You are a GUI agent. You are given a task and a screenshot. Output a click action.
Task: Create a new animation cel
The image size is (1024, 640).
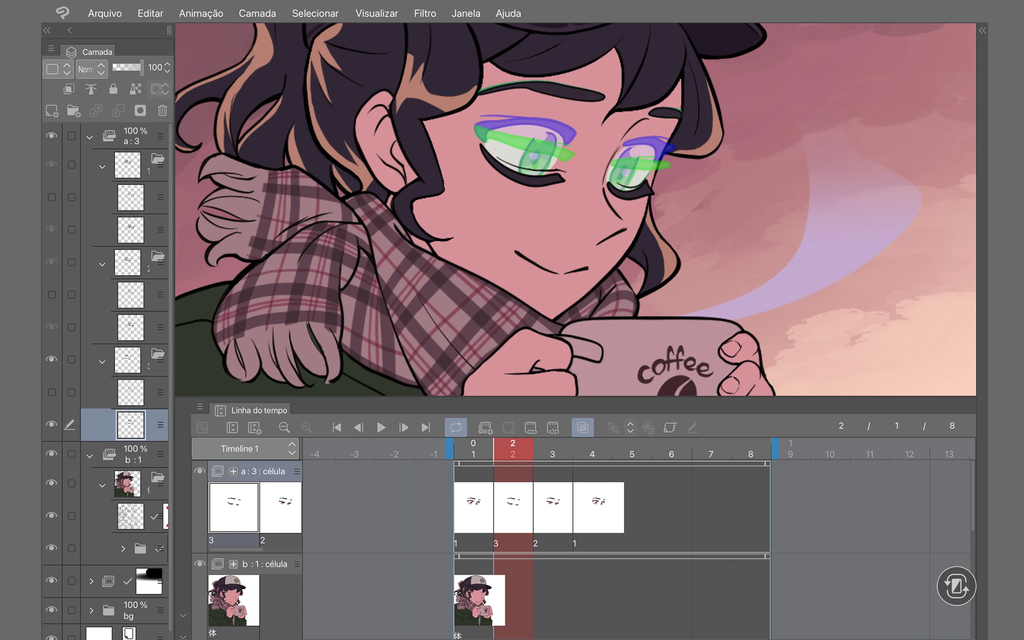[x=486, y=427]
